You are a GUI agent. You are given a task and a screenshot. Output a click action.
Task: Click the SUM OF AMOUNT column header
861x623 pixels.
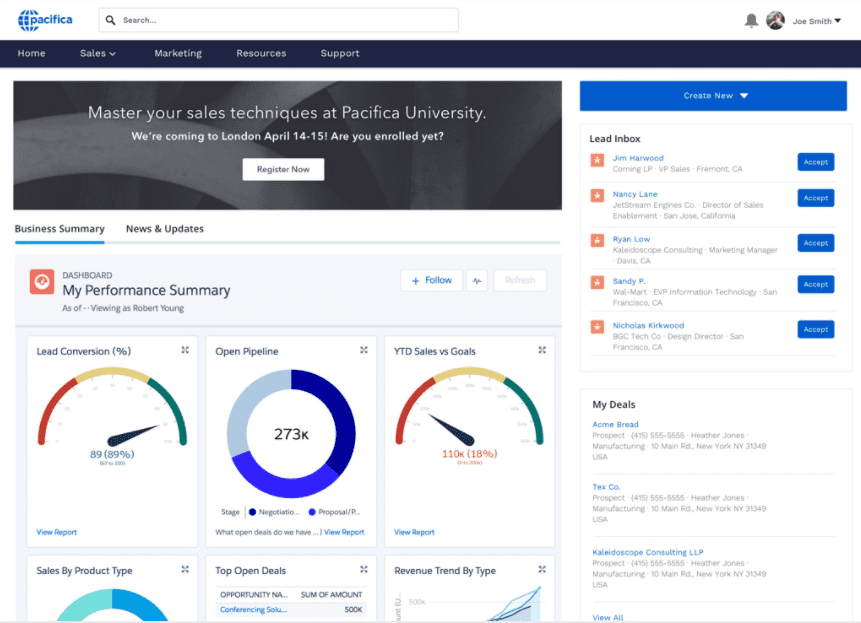331,594
